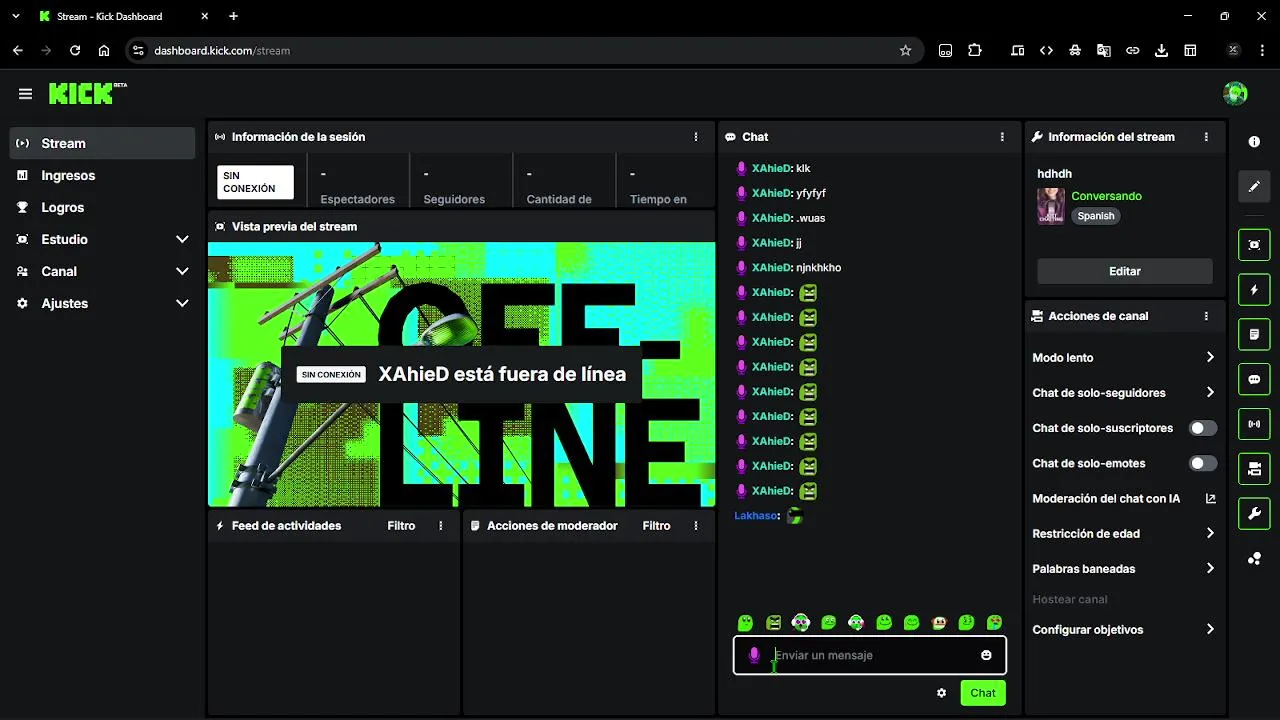Toggle the moderator actions widget icon in the right sidebar
Image resolution: width=1280 pixels, height=720 pixels.
click(x=1254, y=334)
